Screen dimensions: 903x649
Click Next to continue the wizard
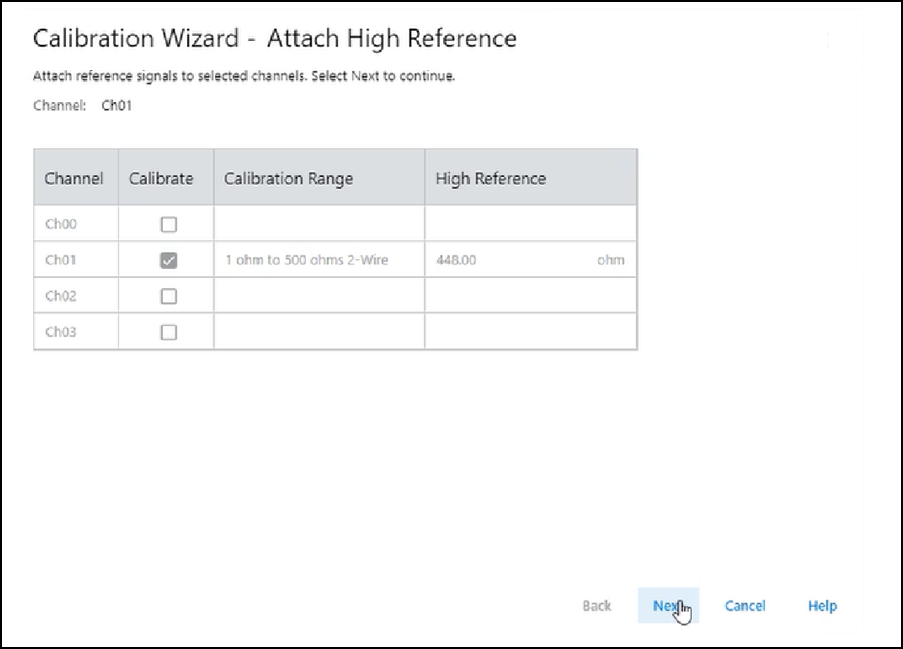tap(667, 605)
